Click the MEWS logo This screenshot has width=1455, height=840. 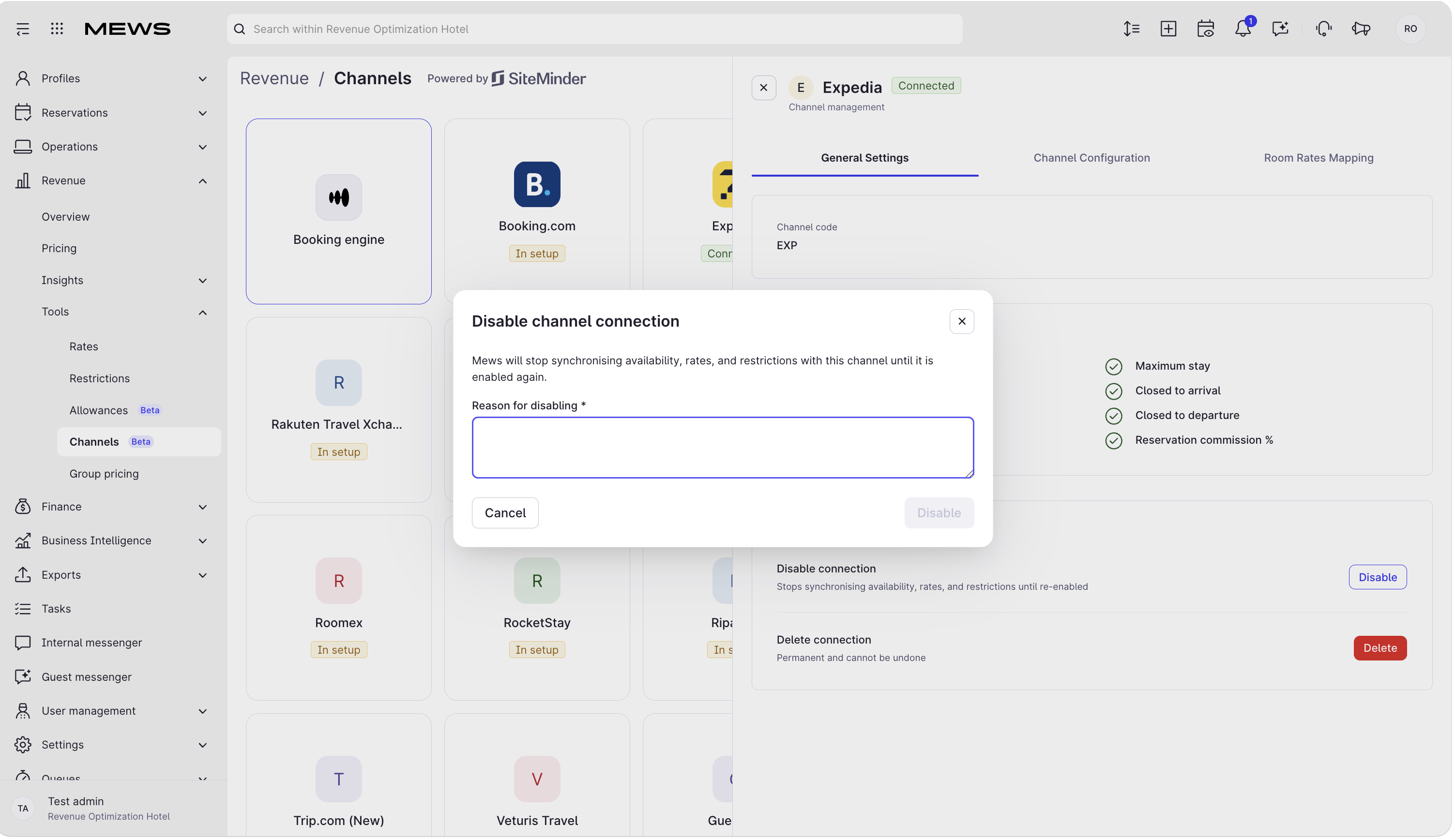(x=127, y=29)
